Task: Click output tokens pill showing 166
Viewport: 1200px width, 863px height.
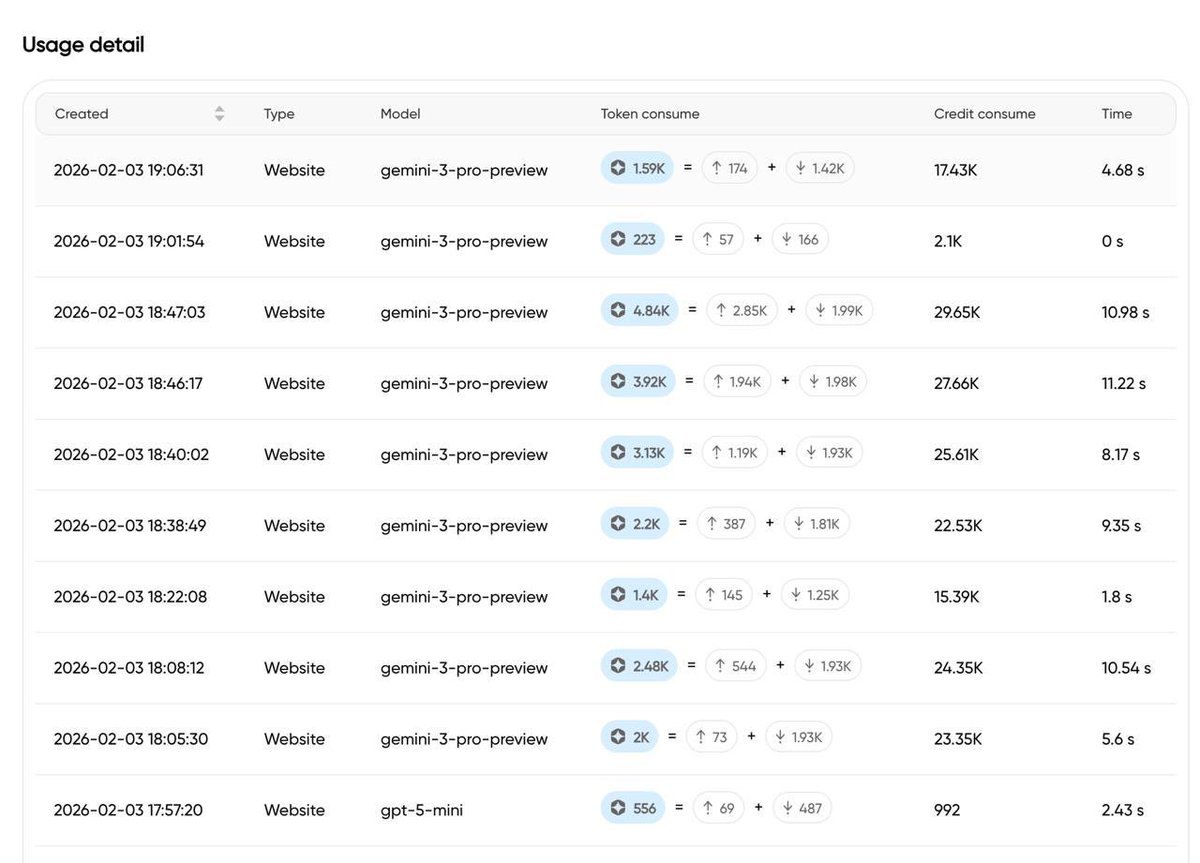Action: (800, 239)
